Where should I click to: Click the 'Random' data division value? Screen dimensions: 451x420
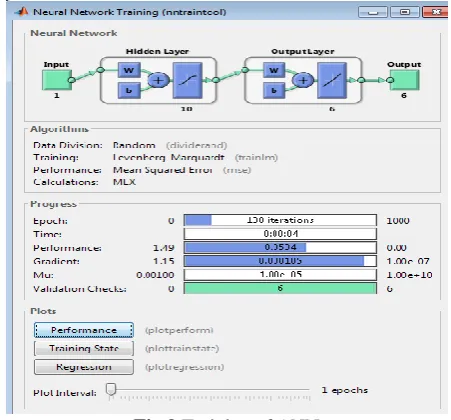click(134, 145)
